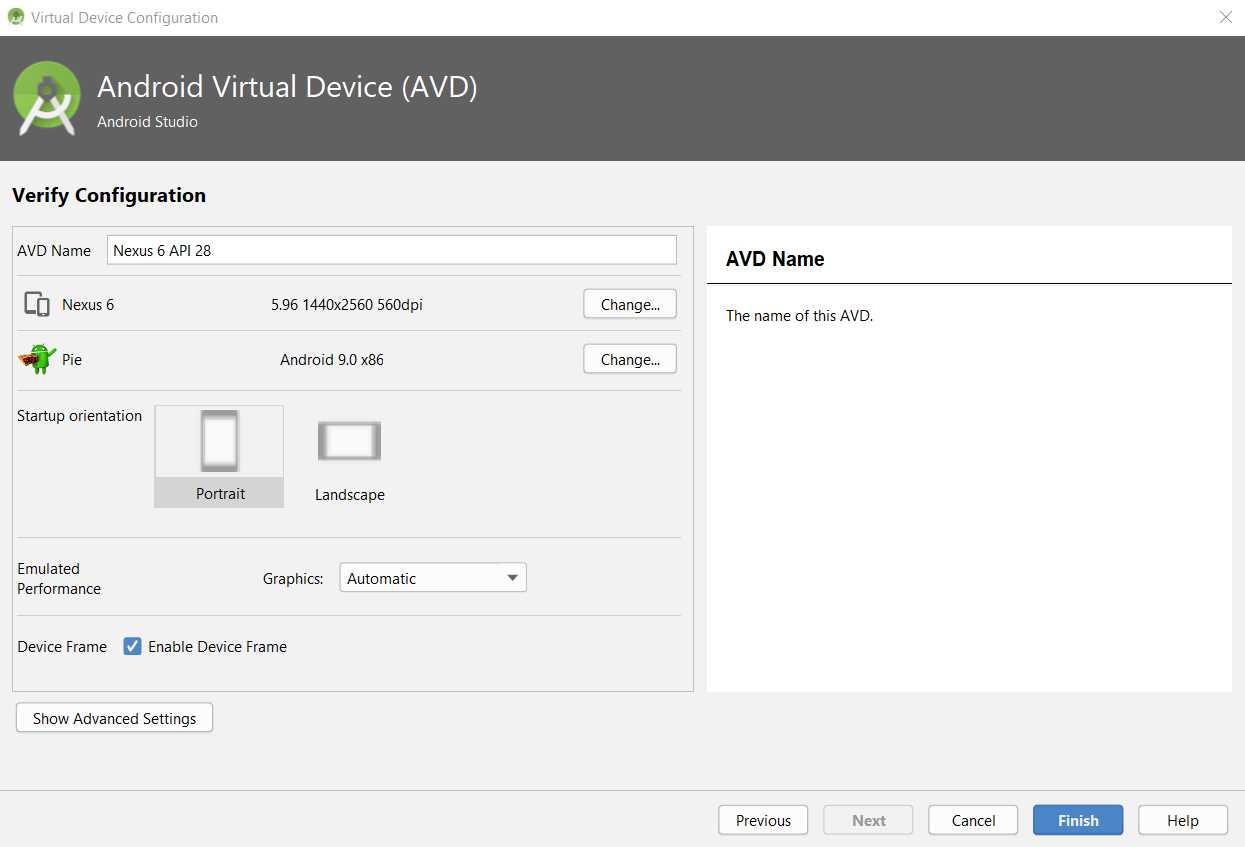Show Advanced Settings

coord(113,717)
